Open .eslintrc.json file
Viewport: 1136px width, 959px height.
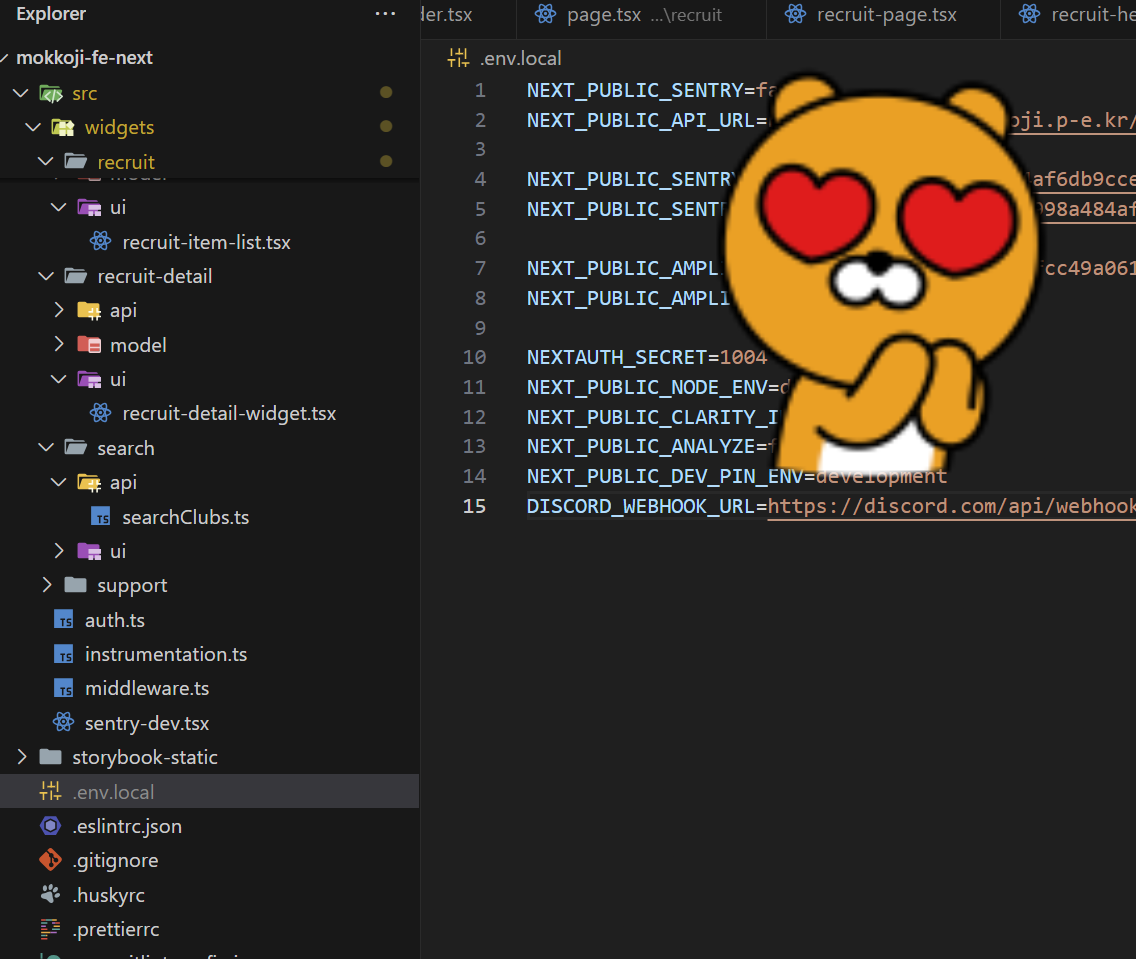[127, 826]
